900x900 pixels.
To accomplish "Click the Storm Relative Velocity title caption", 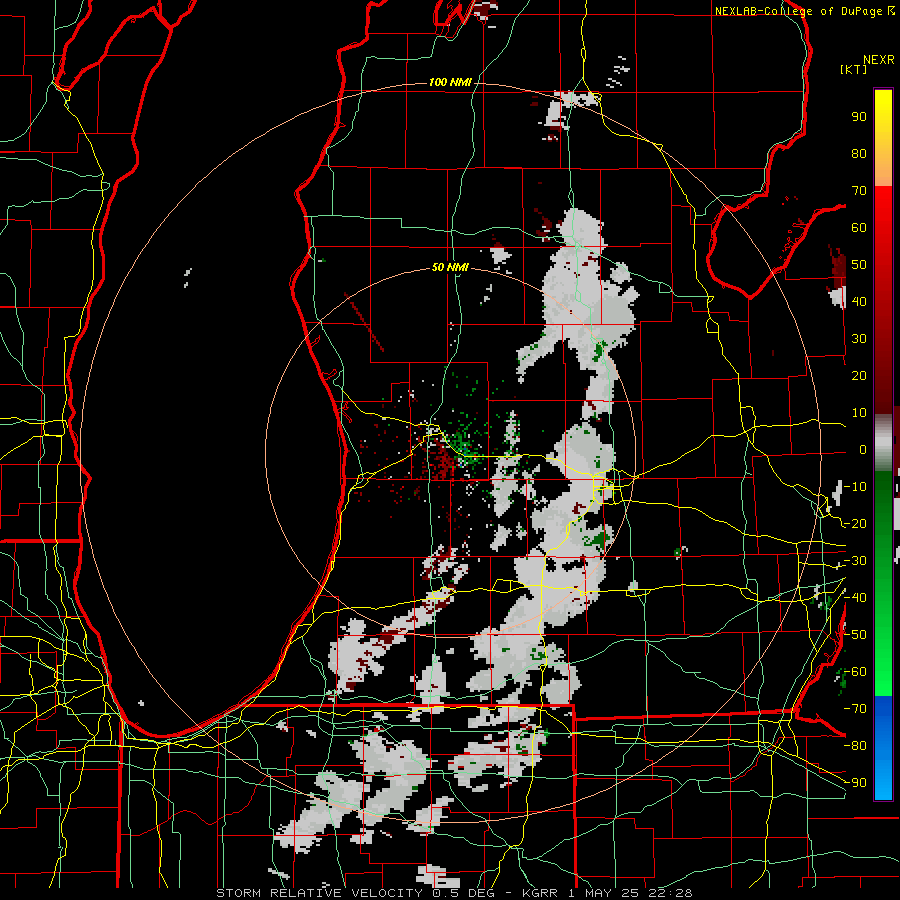I will tap(454, 893).
